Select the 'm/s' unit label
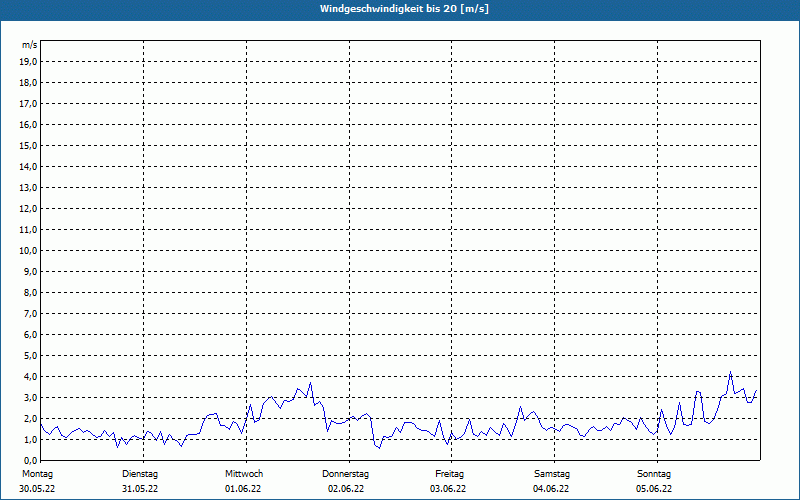This screenshot has height=500, width=800. (x=30, y=45)
